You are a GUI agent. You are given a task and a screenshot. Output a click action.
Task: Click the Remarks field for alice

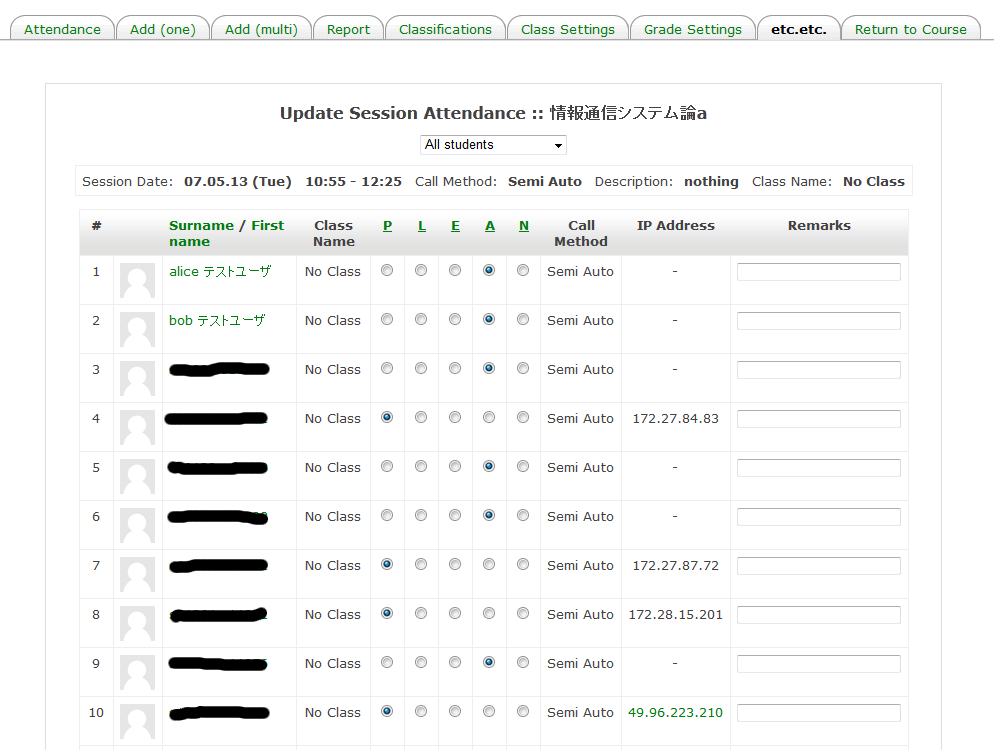point(818,272)
